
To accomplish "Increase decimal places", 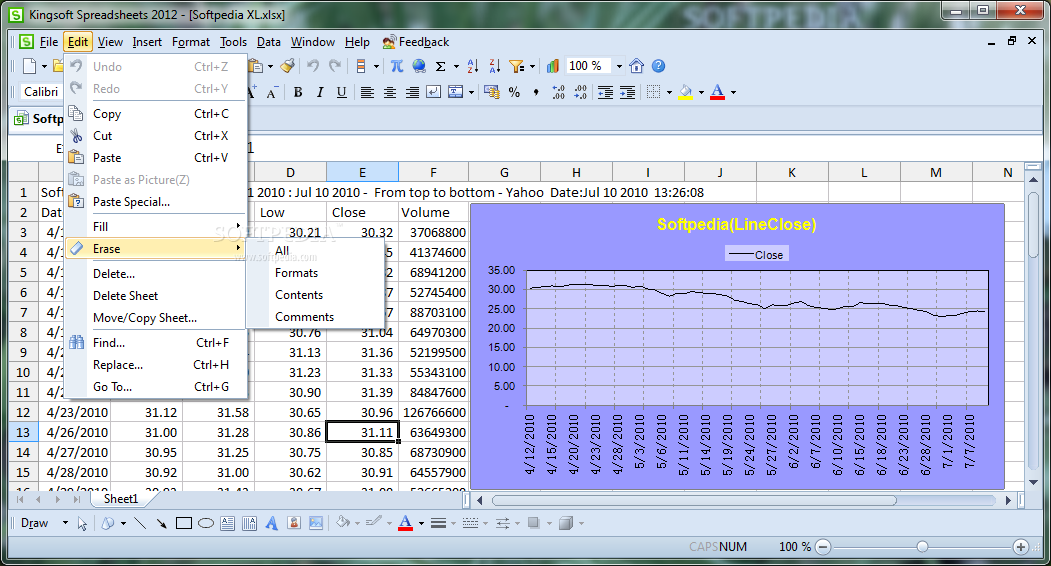I will 558,92.
